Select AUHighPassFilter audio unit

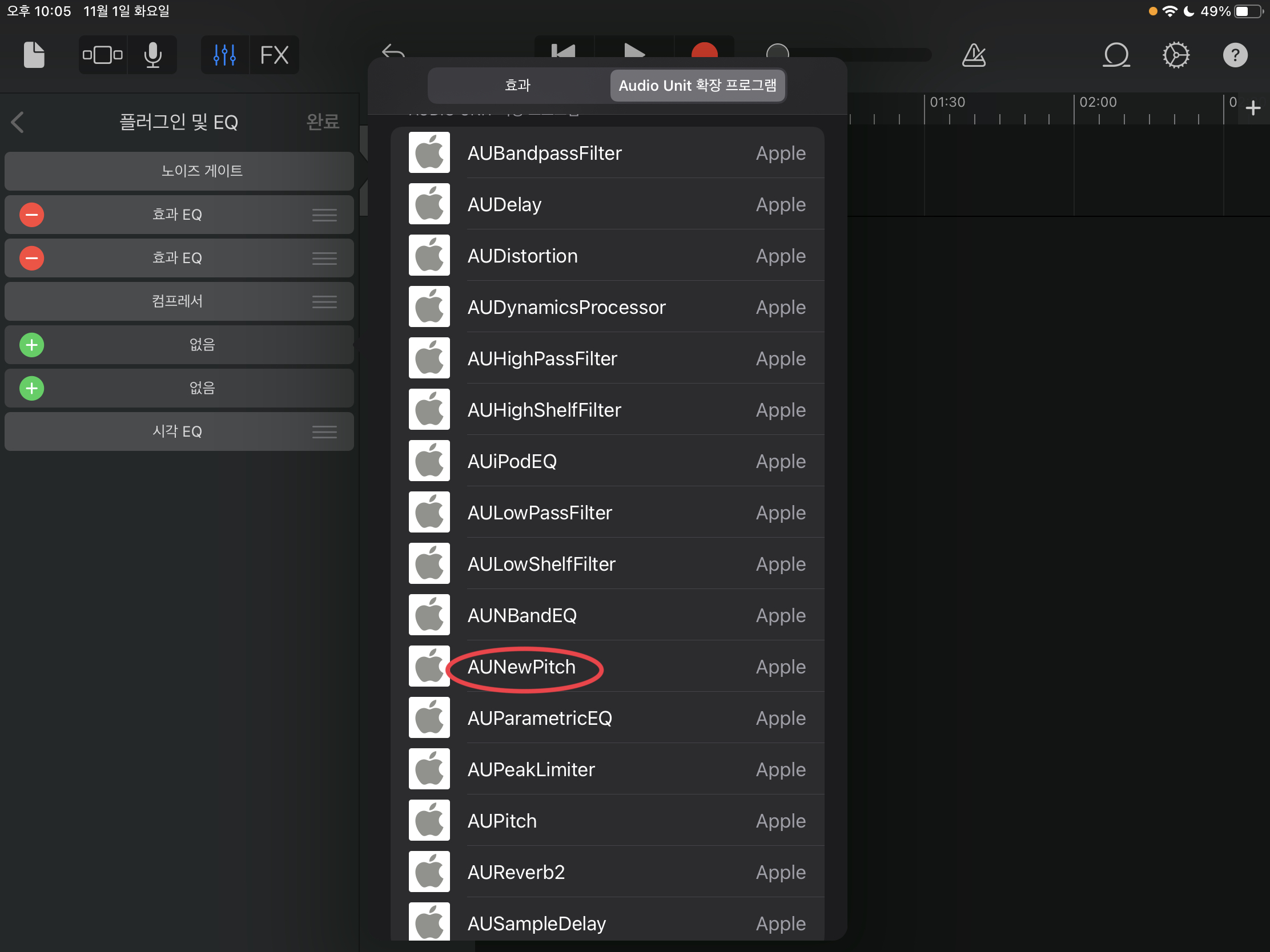(x=608, y=358)
